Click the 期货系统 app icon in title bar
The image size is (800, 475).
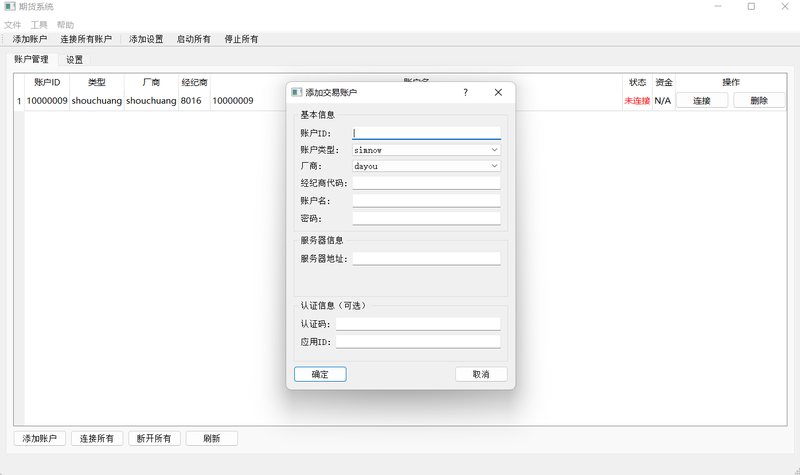(x=10, y=7)
